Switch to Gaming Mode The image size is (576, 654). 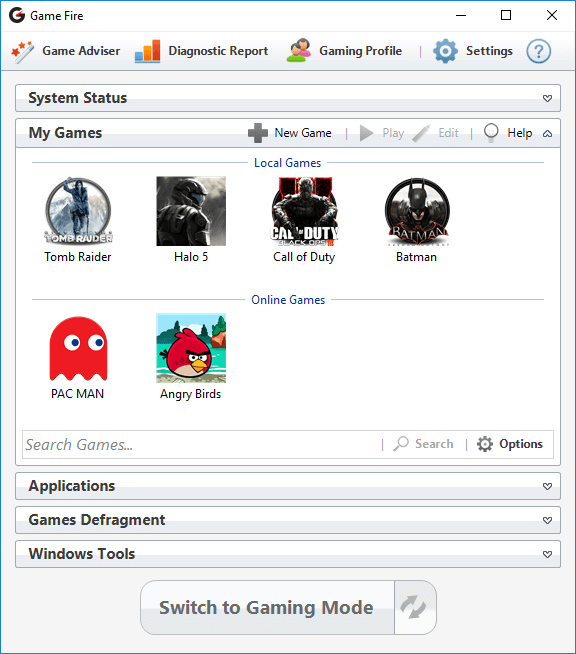point(267,607)
